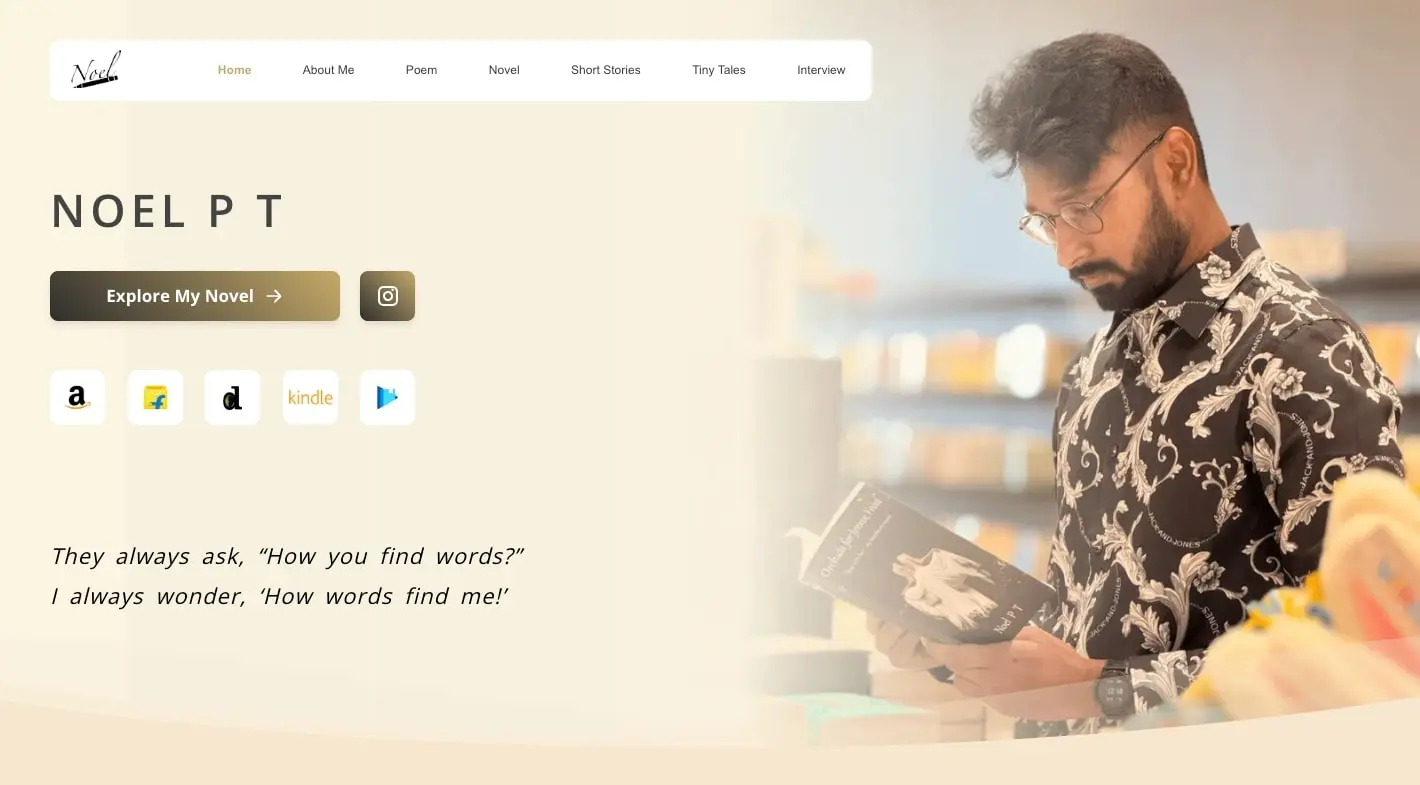Click the Explore My Novel button
This screenshot has width=1420, height=785.
point(195,296)
